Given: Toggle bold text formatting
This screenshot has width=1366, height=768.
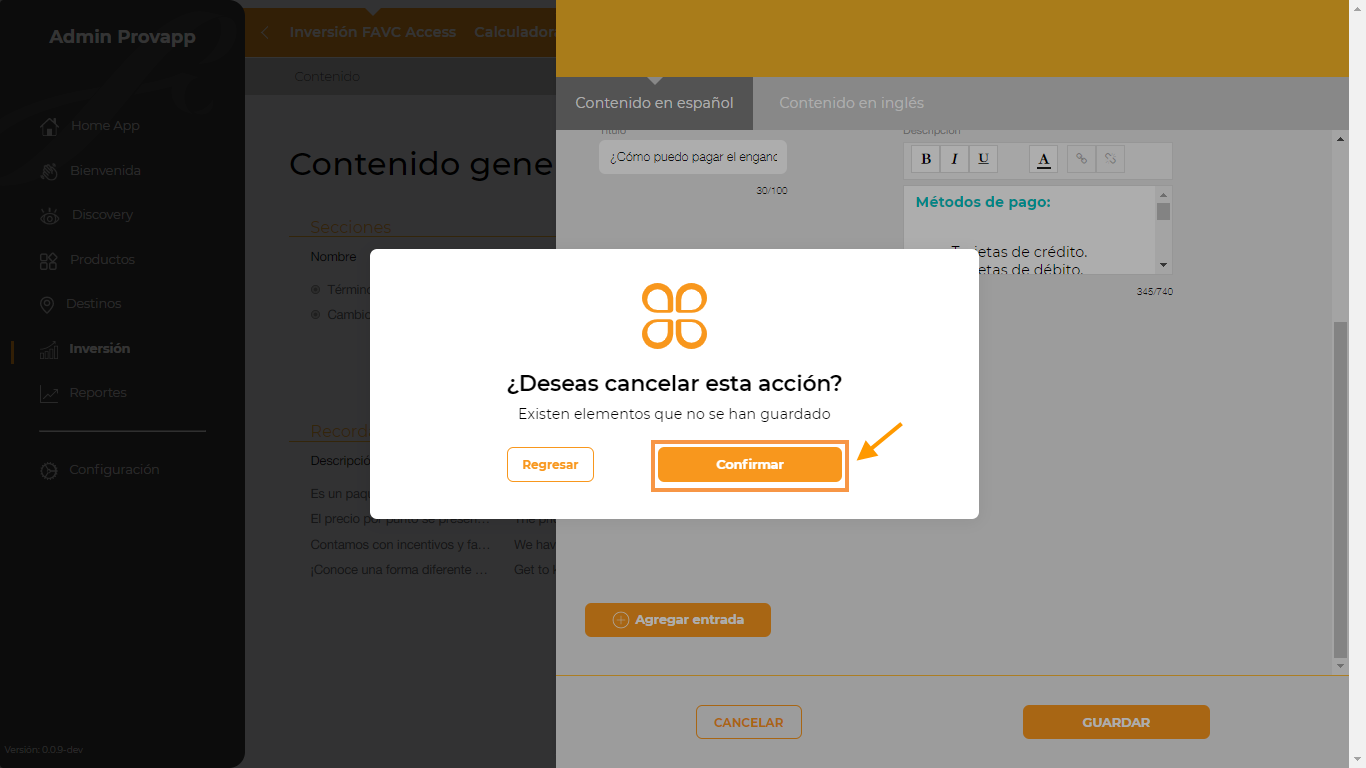Looking at the screenshot, I should pos(926,159).
